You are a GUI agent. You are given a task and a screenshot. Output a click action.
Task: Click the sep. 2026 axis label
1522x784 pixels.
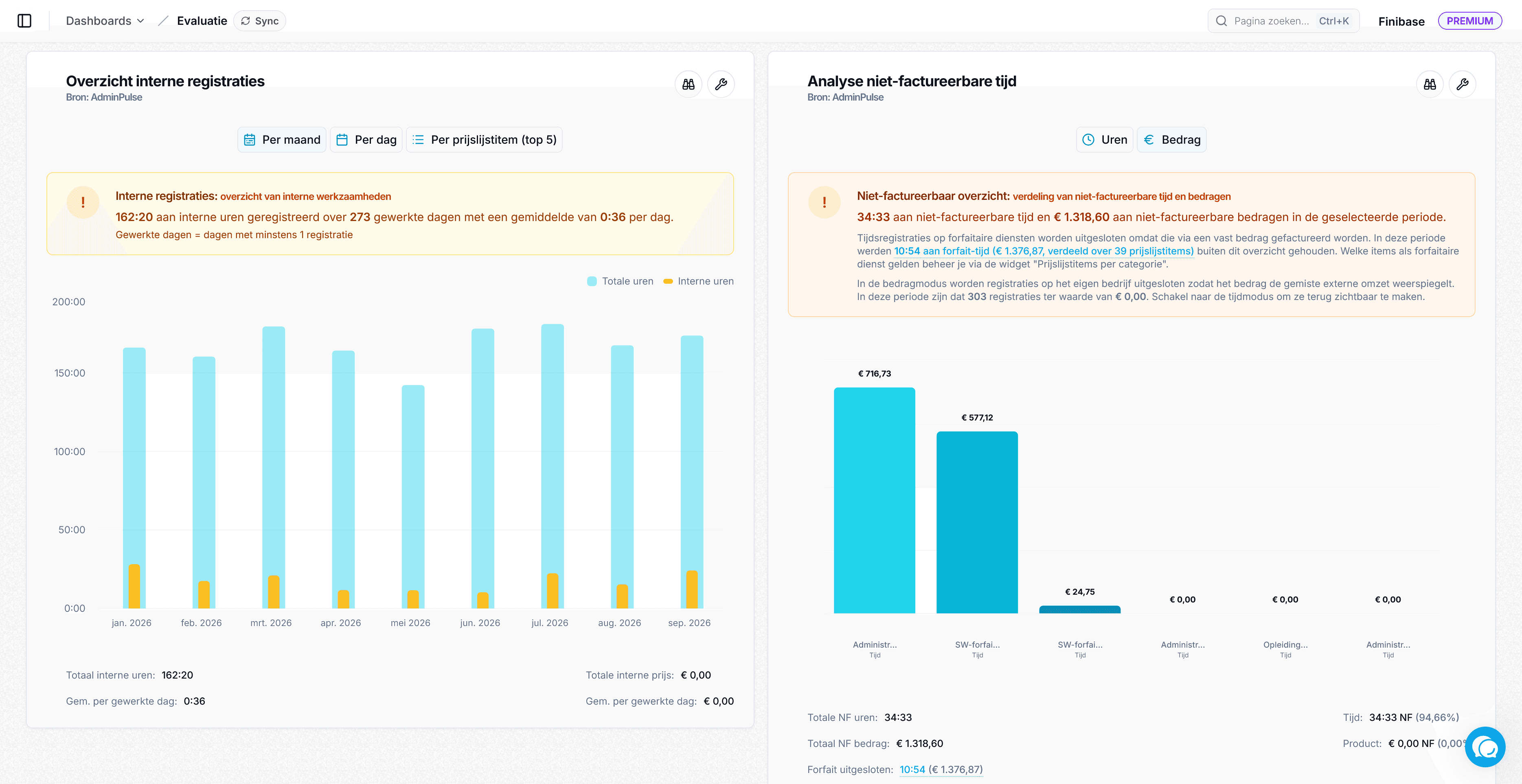pyautogui.click(x=689, y=623)
